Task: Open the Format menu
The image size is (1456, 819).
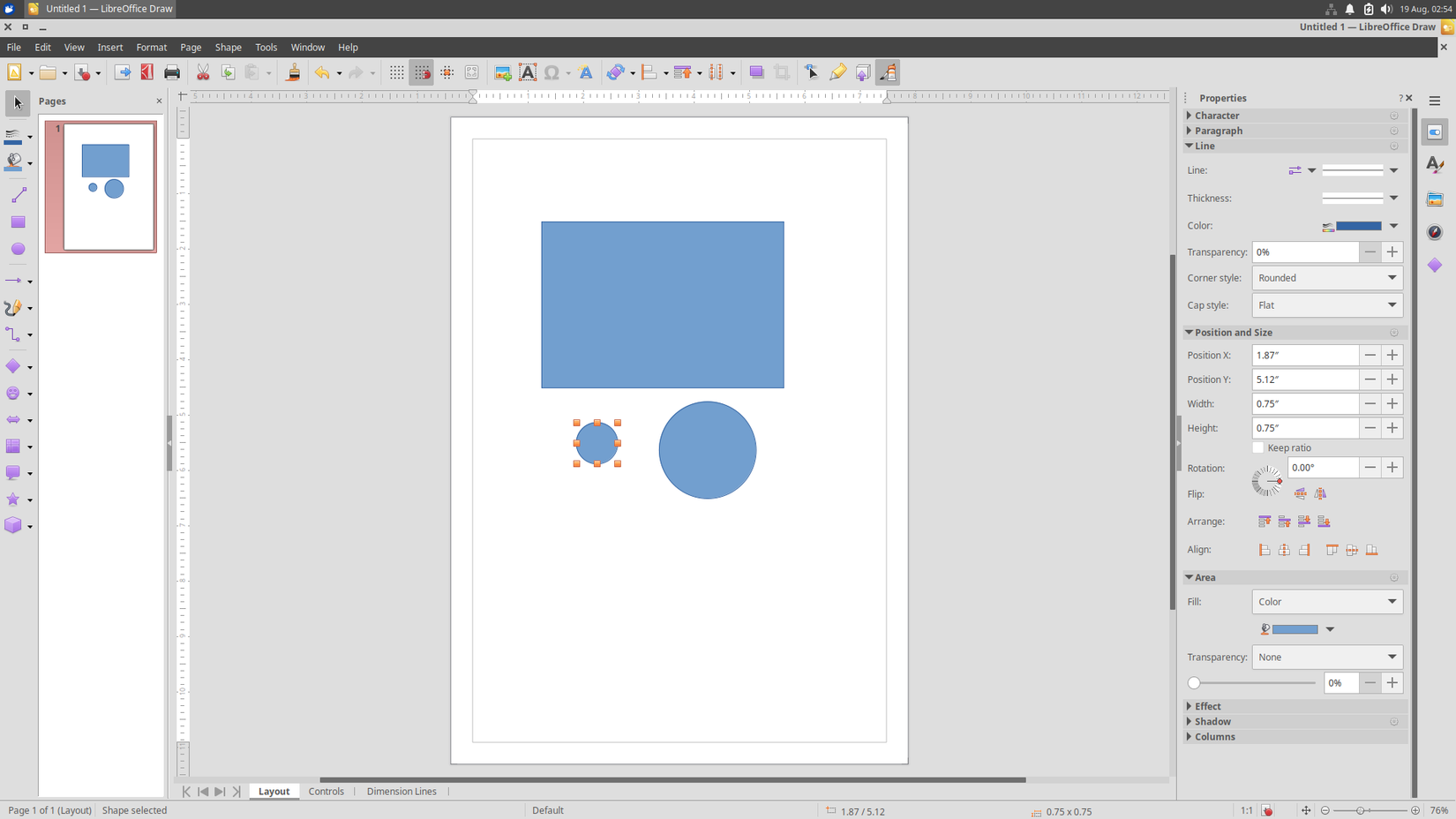Action: click(151, 47)
